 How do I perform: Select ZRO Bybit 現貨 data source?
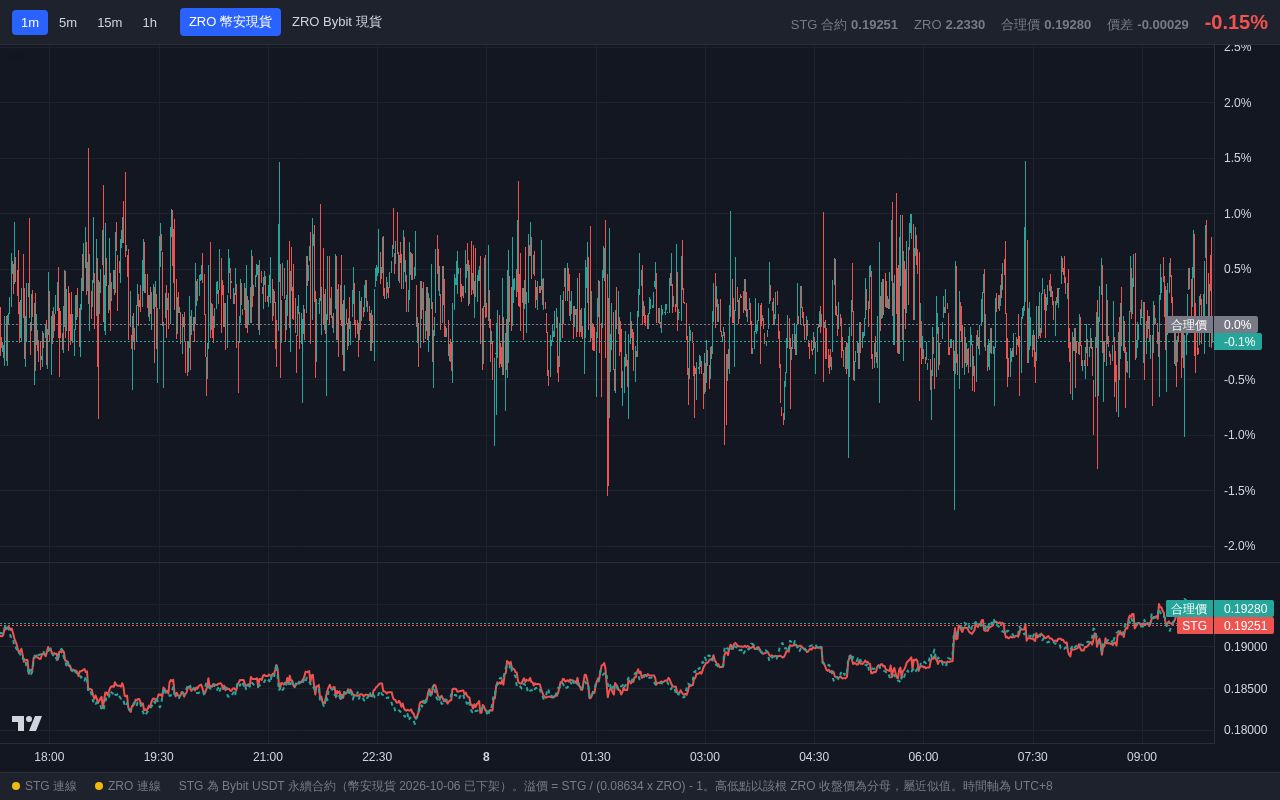337,22
